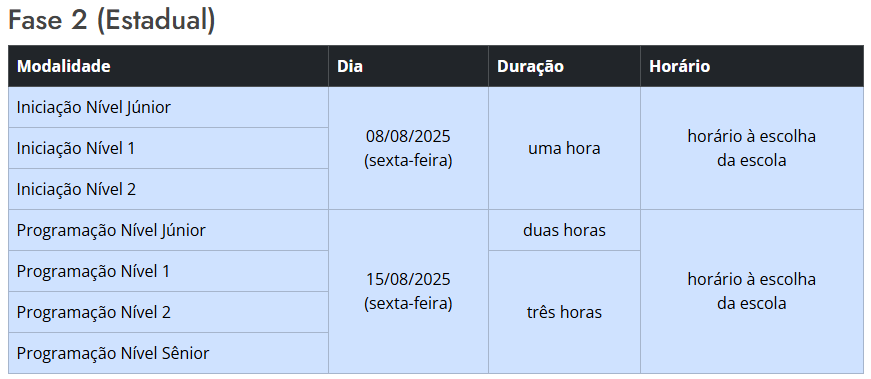The image size is (871, 379).
Task: Click the três horas duration cell
Action: [x=564, y=312]
